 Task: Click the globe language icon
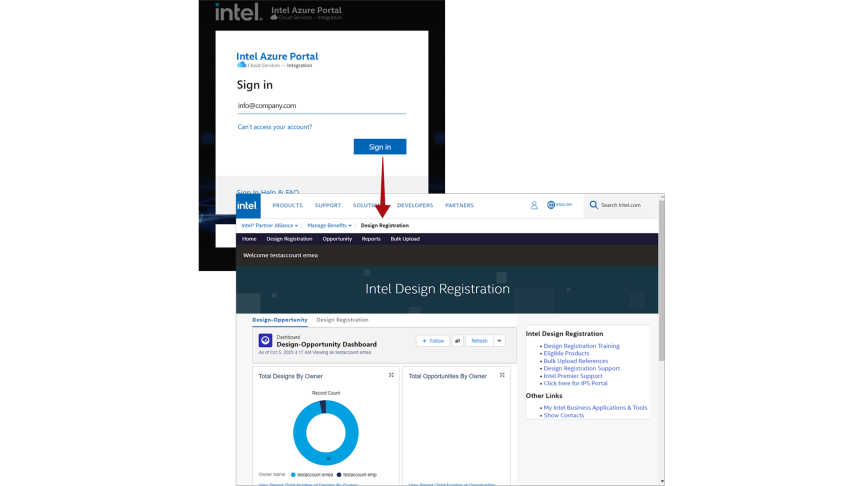[550, 205]
